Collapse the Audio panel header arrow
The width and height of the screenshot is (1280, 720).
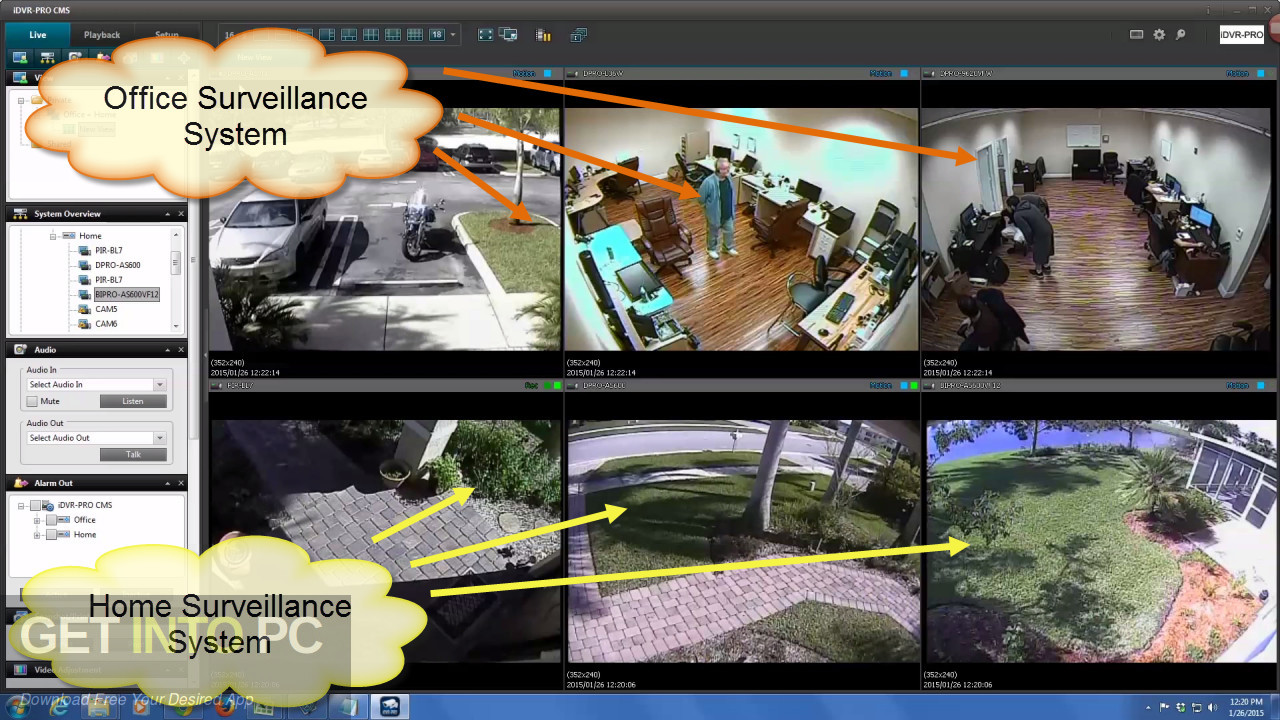[x=168, y=349]
